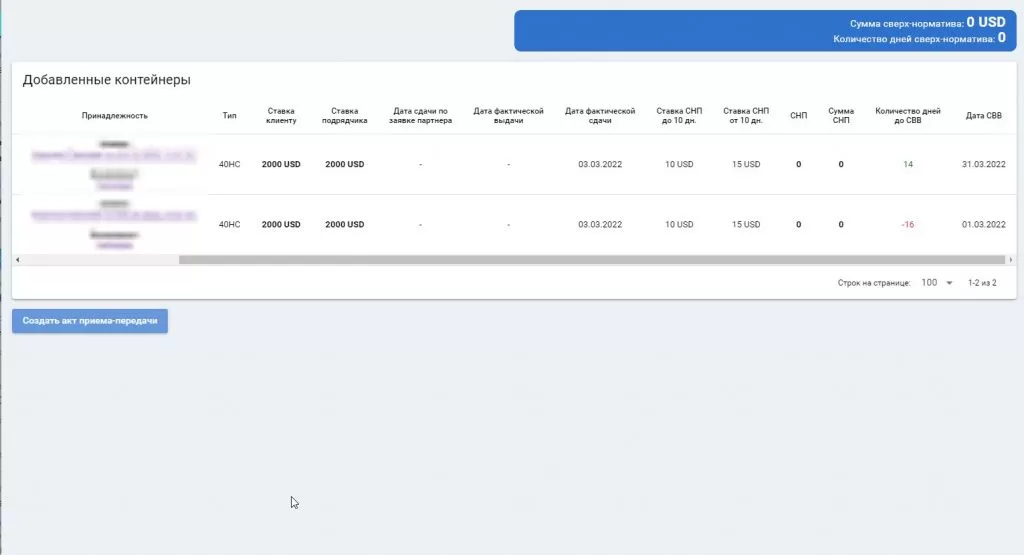Click the Принадлежность column header
Screen dimensions: 1024x555
click(x=115, y=115)
